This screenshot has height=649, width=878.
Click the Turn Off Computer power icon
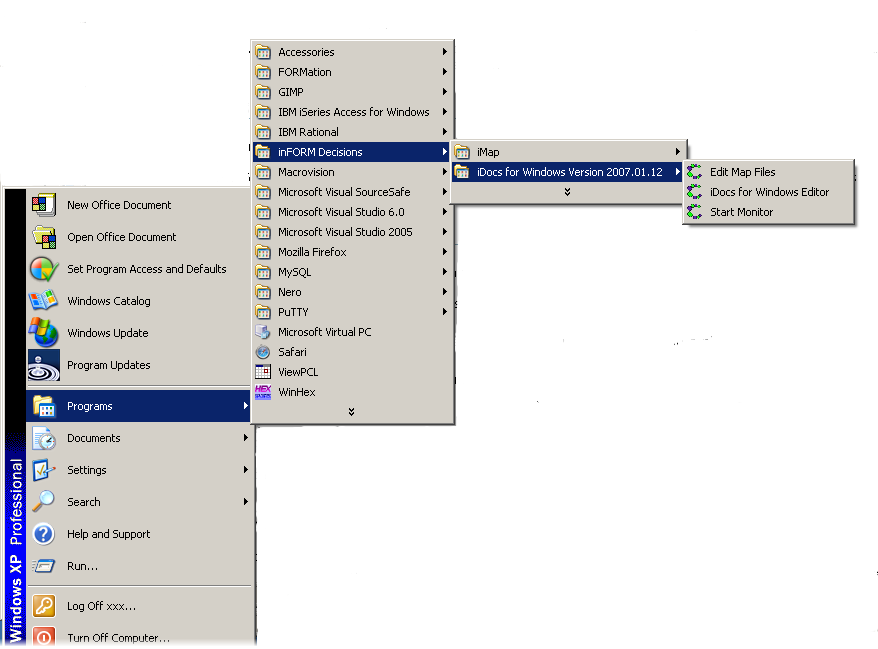[44, 637]
